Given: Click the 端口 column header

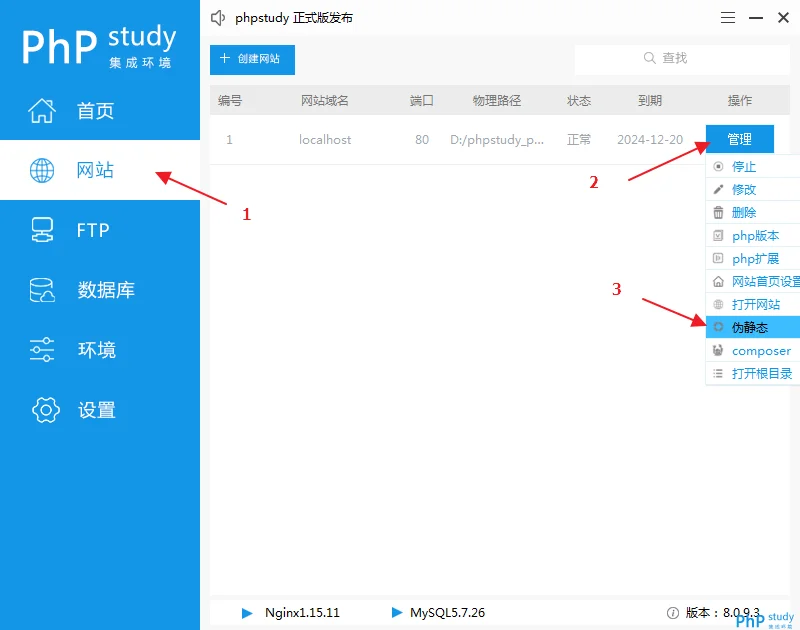Looking at the screenshot, I should [x=421, y=100].
